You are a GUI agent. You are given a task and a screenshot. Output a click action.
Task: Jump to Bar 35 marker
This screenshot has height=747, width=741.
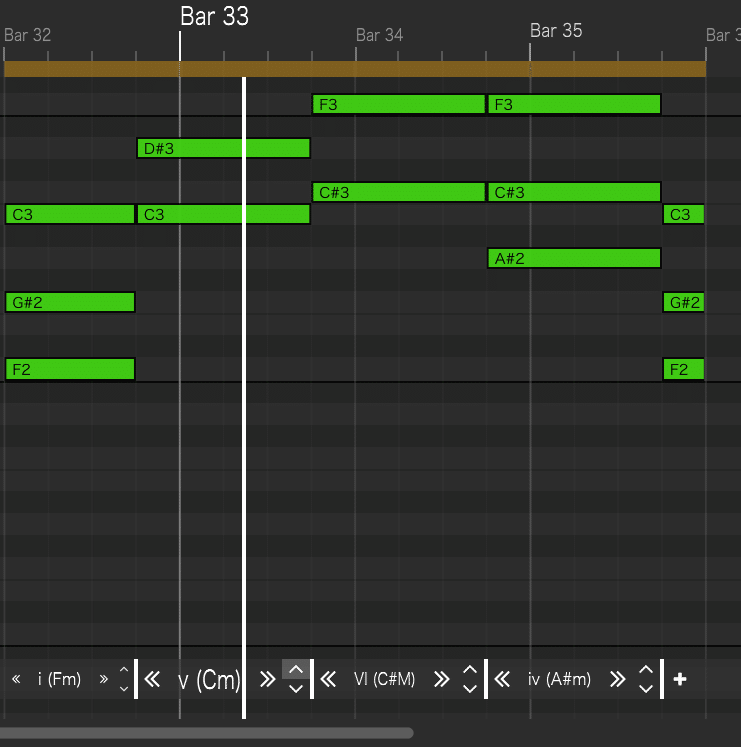(556, 30)
